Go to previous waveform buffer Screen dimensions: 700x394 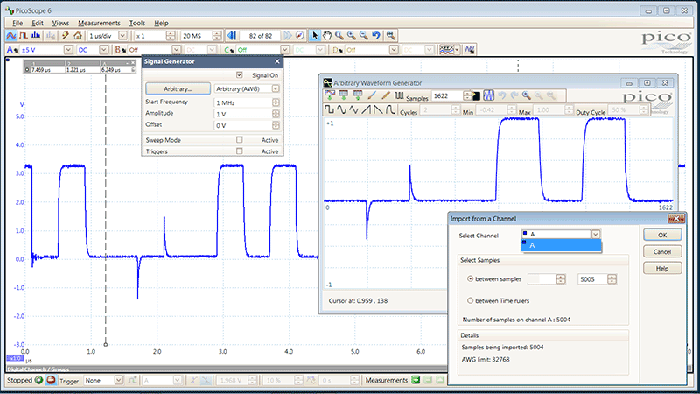[x=231, y=35]
